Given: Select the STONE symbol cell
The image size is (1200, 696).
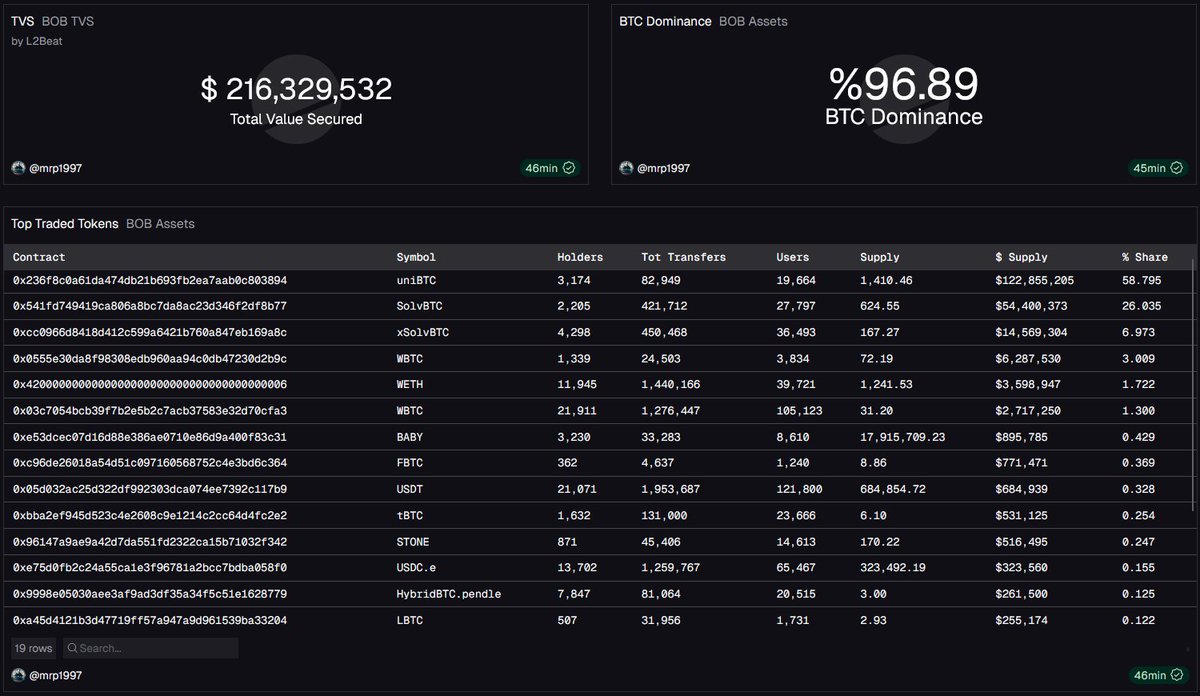Looking at the screenshot, I should (413, 541).
